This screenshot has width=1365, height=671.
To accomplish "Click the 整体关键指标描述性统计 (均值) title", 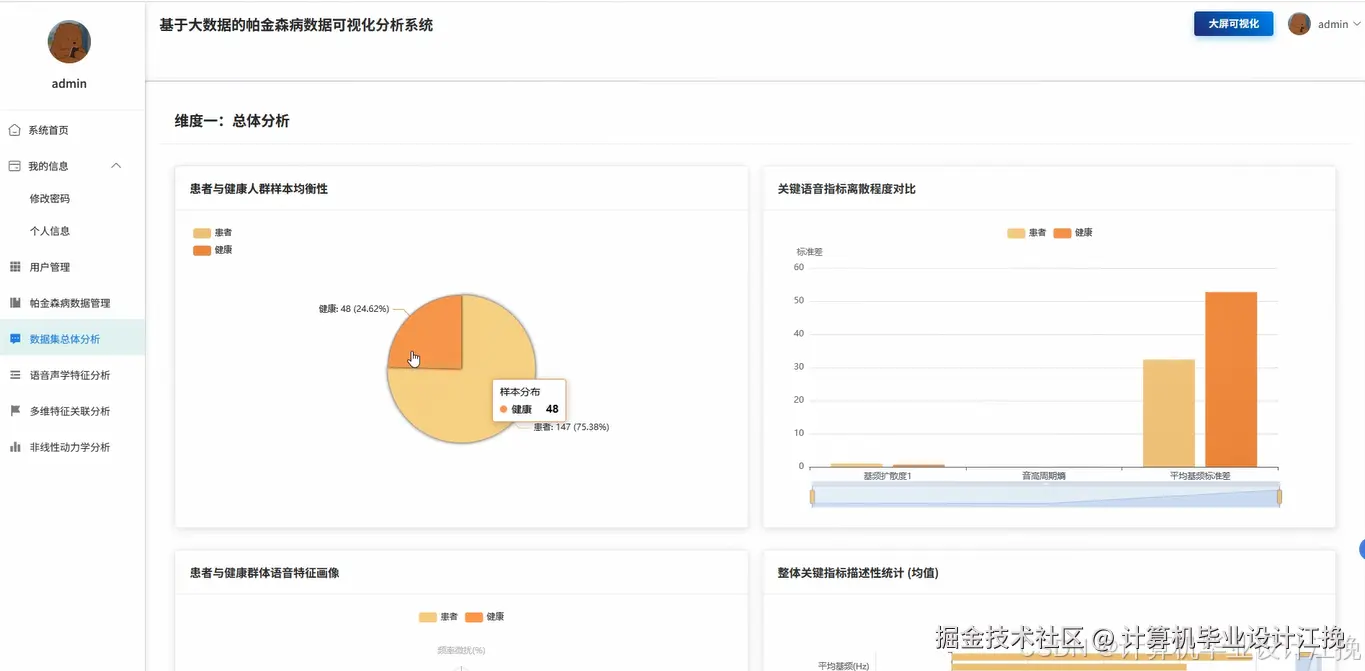I will click(x=857, y=573).
